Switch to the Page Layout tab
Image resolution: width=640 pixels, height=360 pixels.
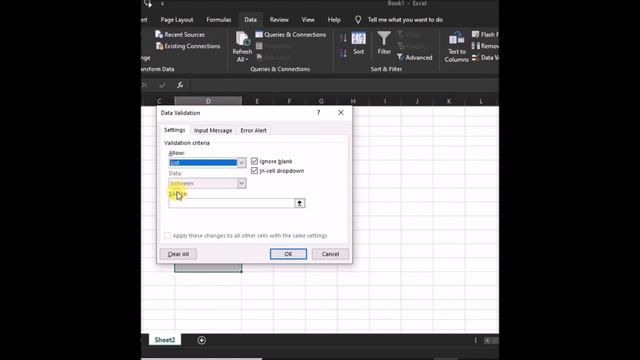pyautogui.click(x=177, y=20)
